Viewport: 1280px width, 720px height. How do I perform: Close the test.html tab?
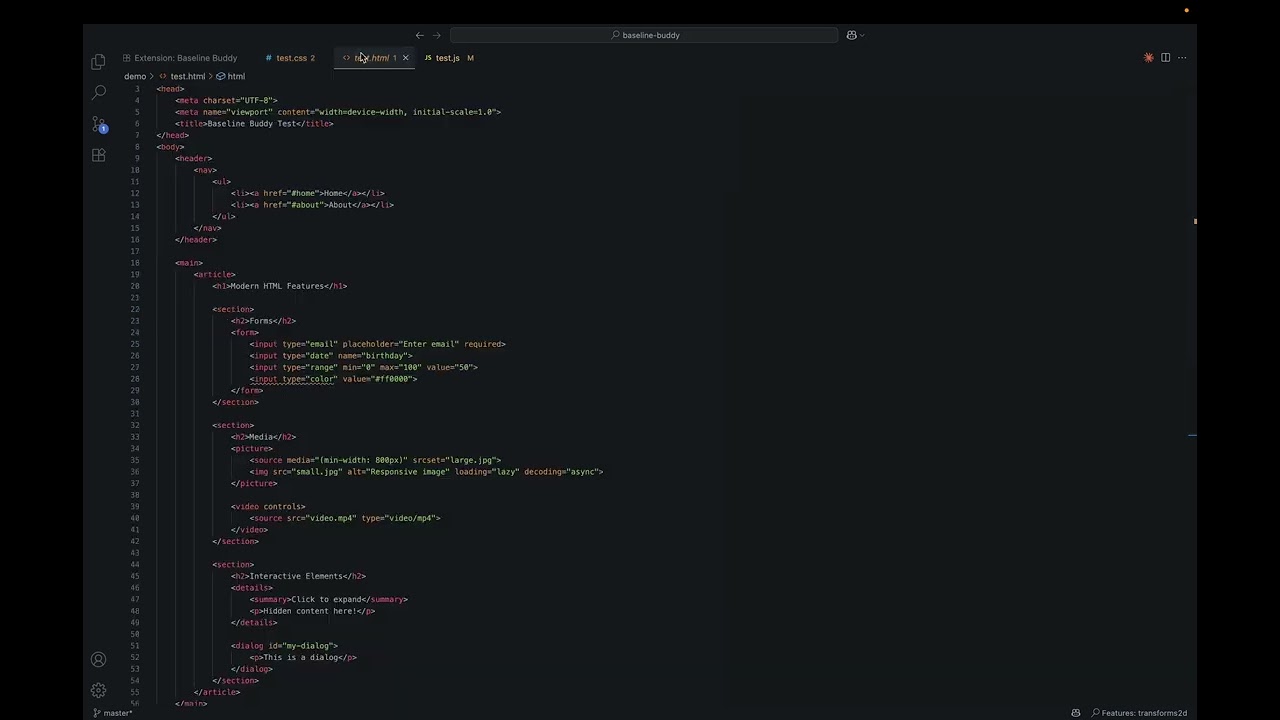[405, 58]
